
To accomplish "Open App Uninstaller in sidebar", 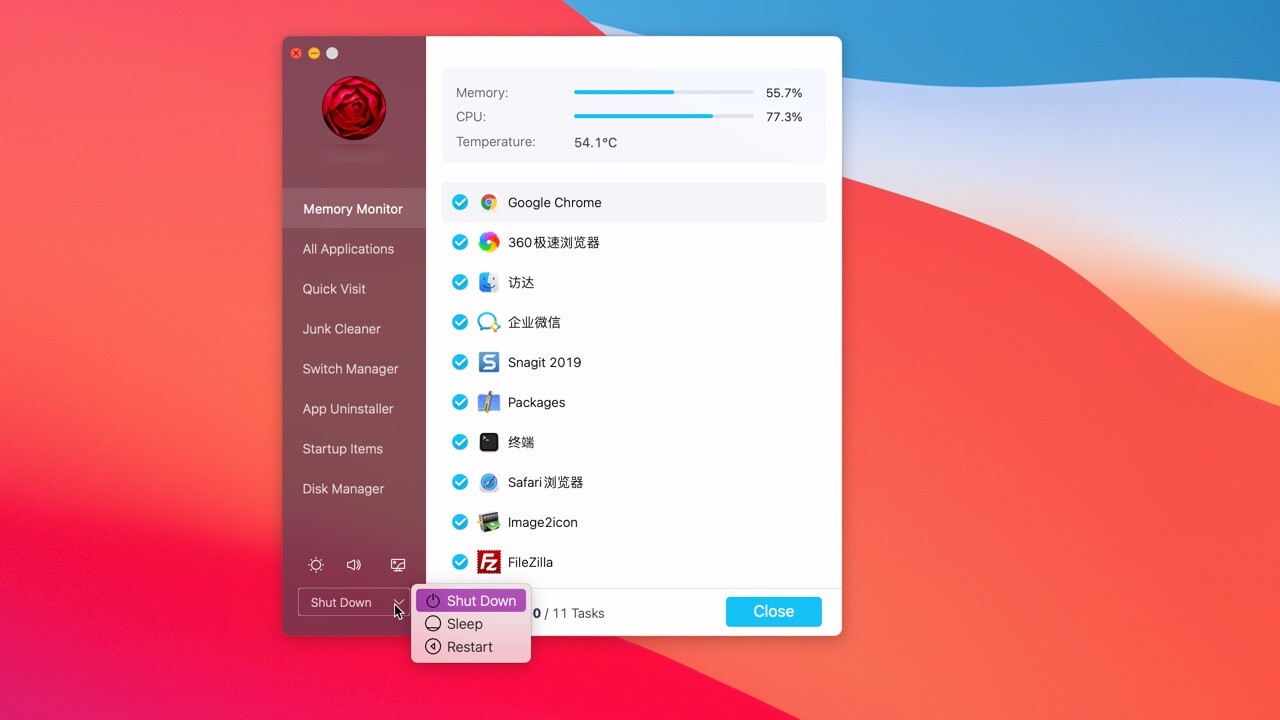I will point(354,409).
